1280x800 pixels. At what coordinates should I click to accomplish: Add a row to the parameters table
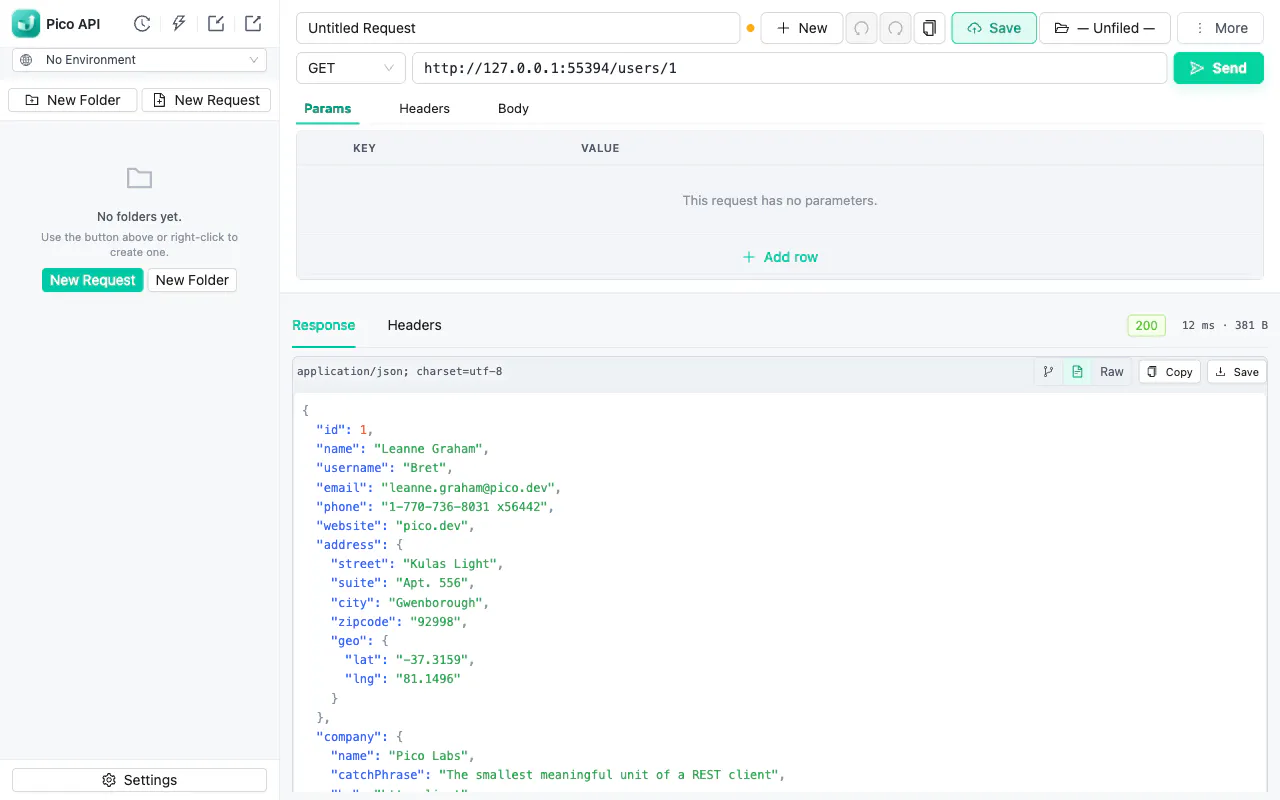(780, 257)
